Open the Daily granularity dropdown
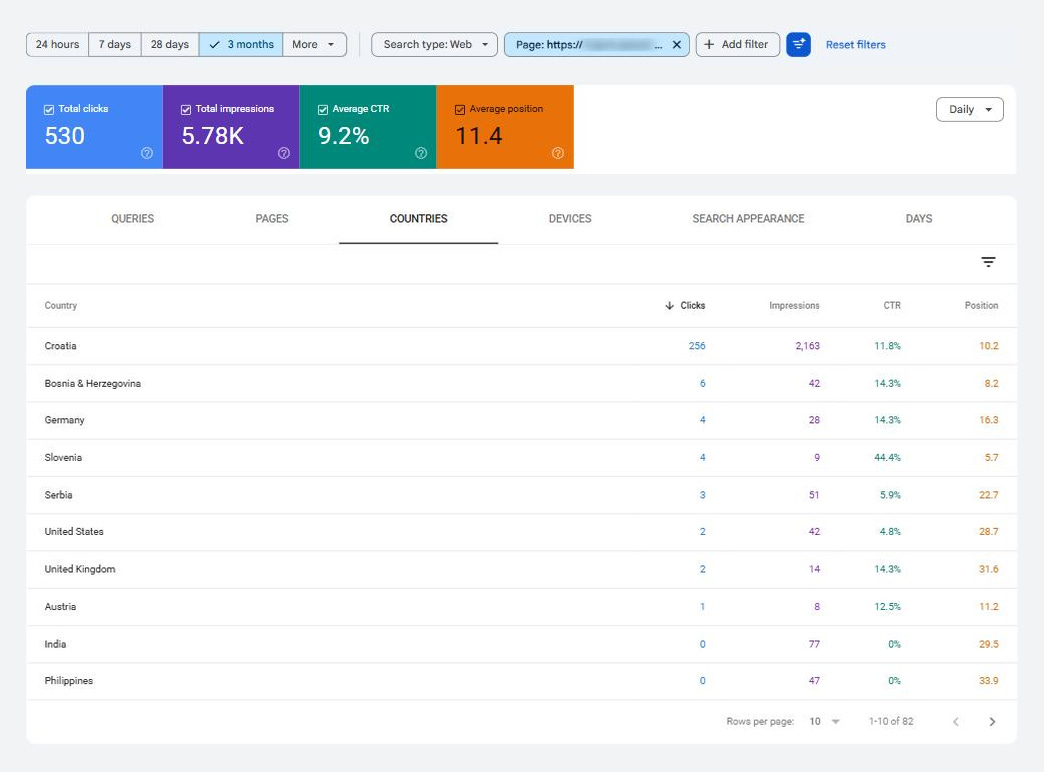 [969, 110]
